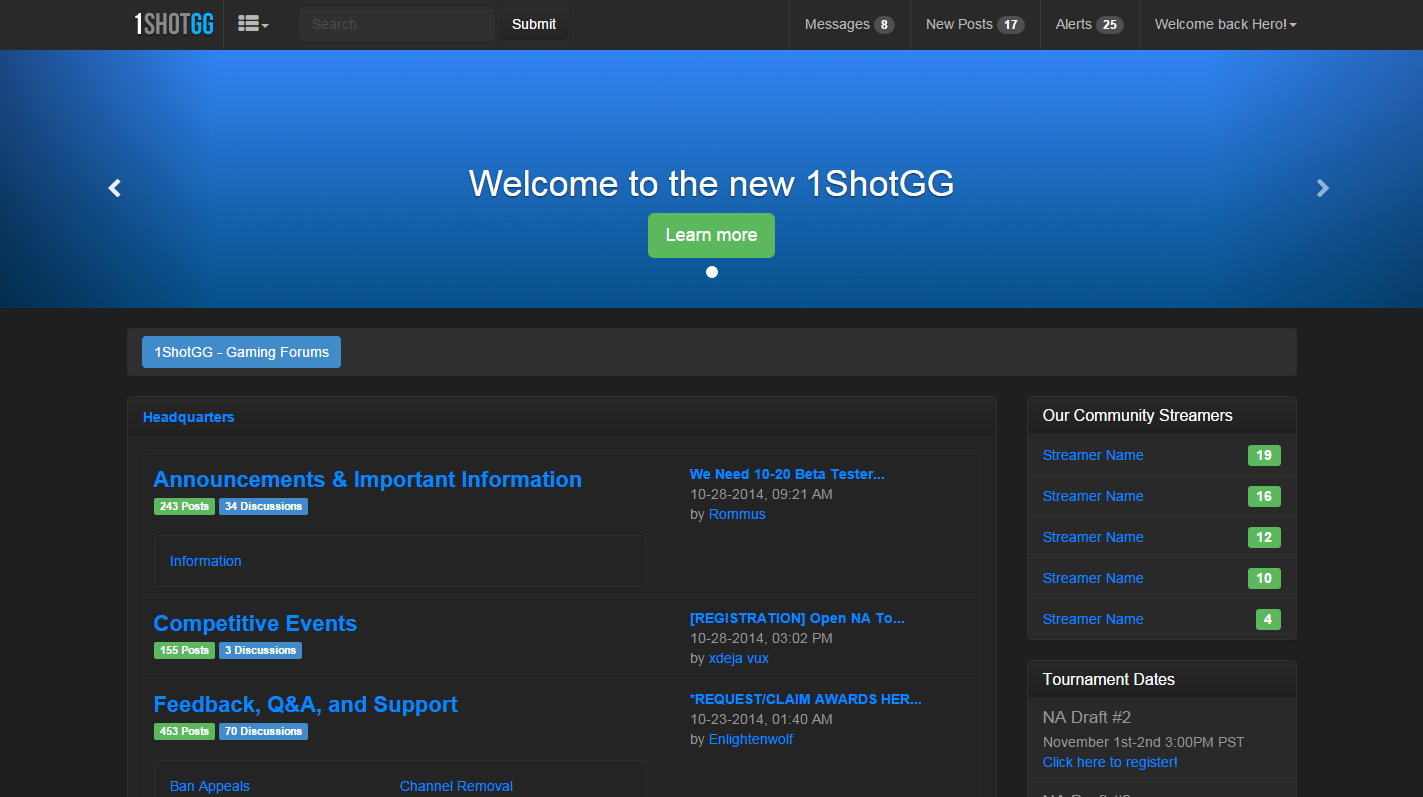Open the list-view navigation dropdown icon
The height and width of the screenshot is (797, 1423).
253,24
